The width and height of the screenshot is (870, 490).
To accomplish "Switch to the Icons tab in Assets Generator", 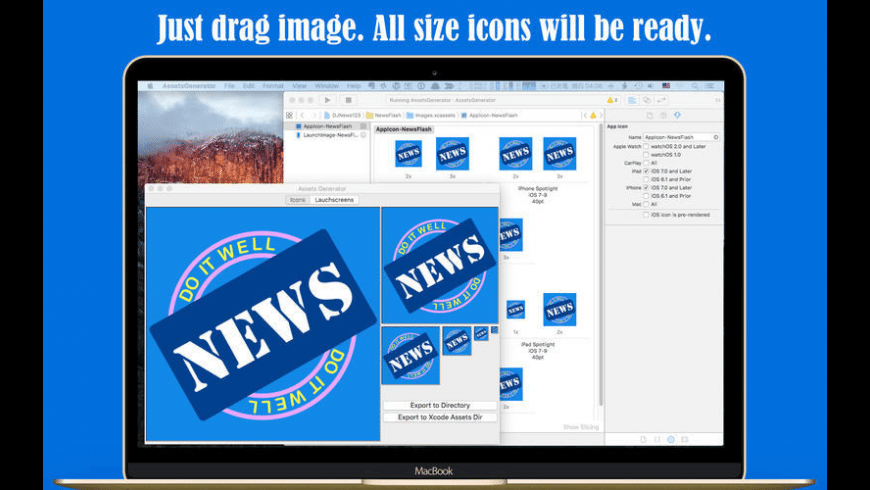I will pos(297,200).
